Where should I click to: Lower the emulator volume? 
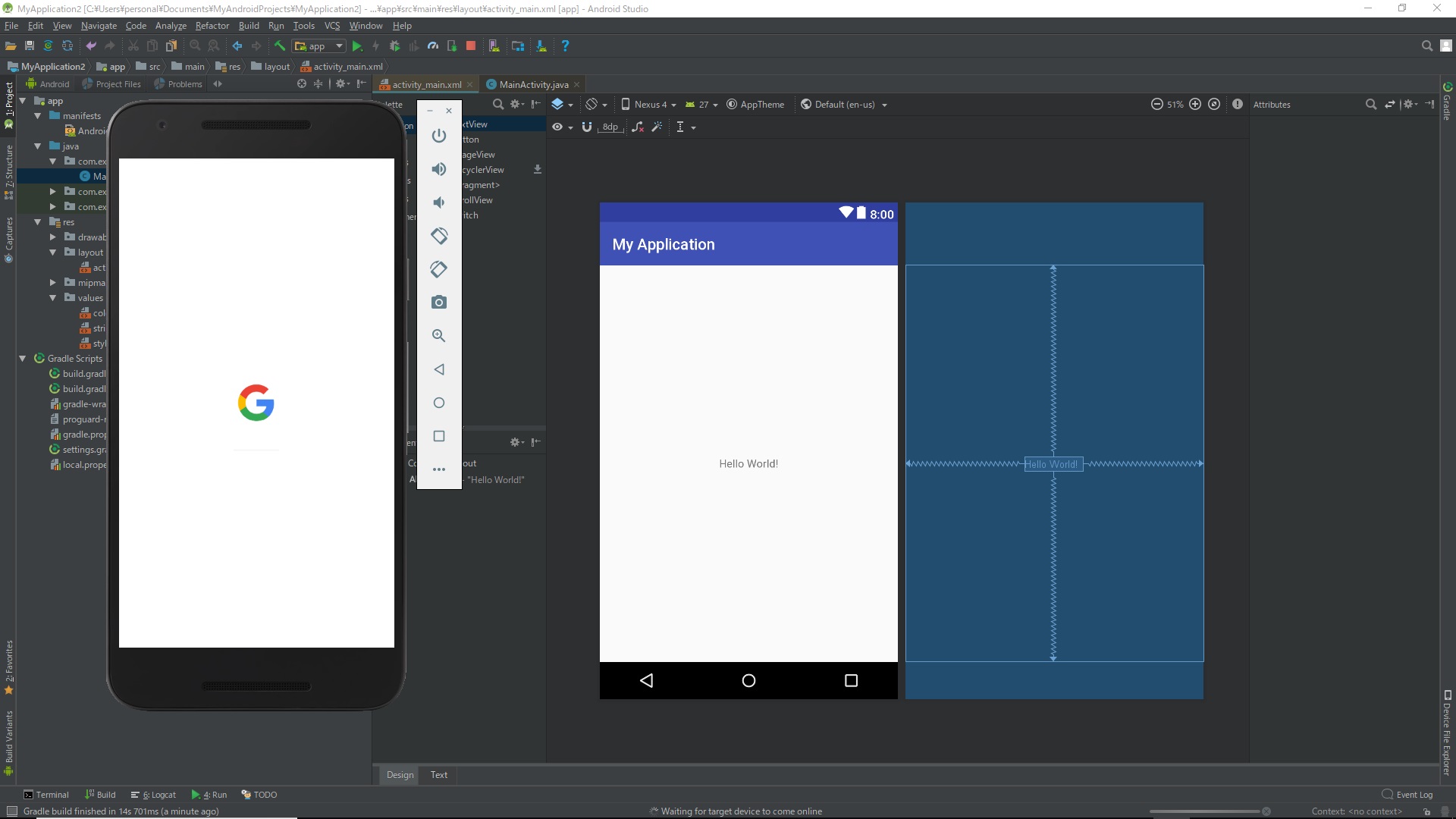[x=439, y=202]
